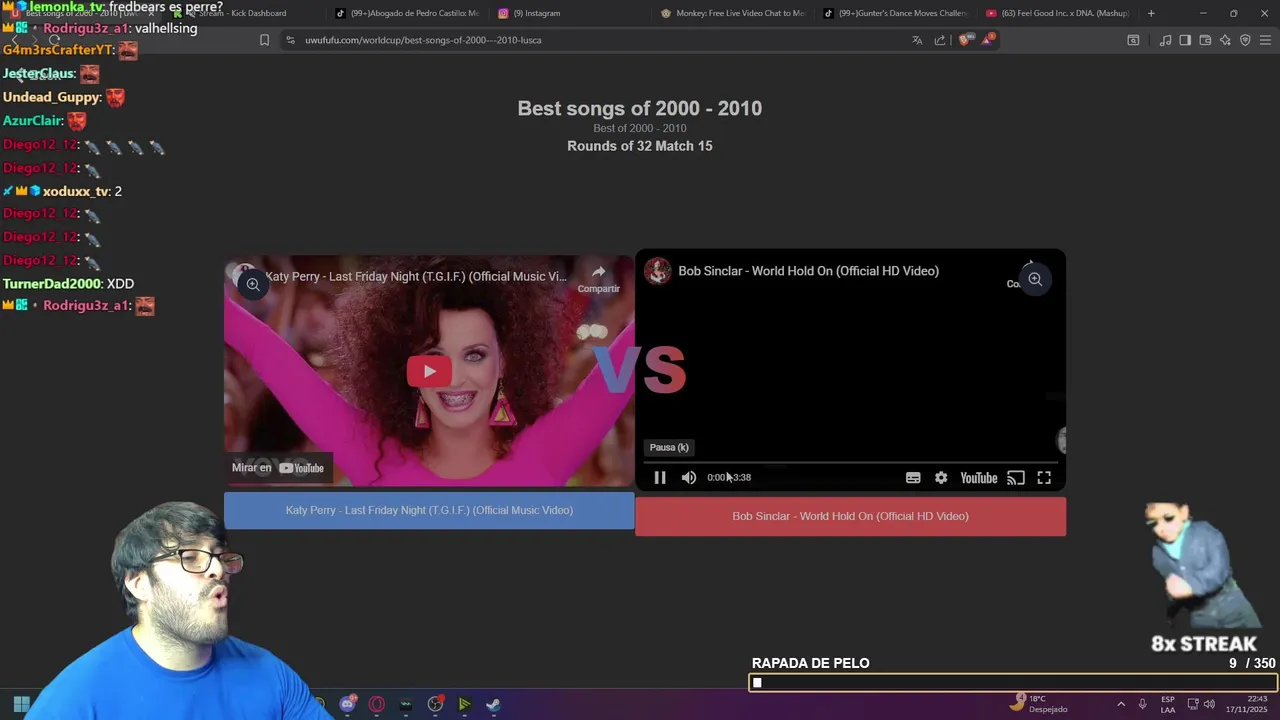Open green arrow app in taskbar
The height and width of the screenshot is (720, 1280).
click(x=464, y=704)
